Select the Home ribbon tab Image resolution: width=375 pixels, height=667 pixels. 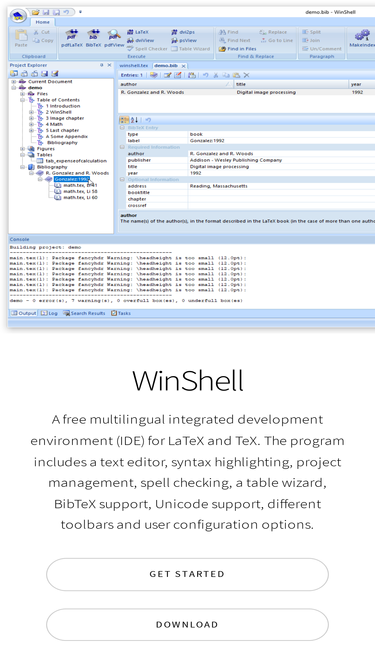click(x=43, y=22)
